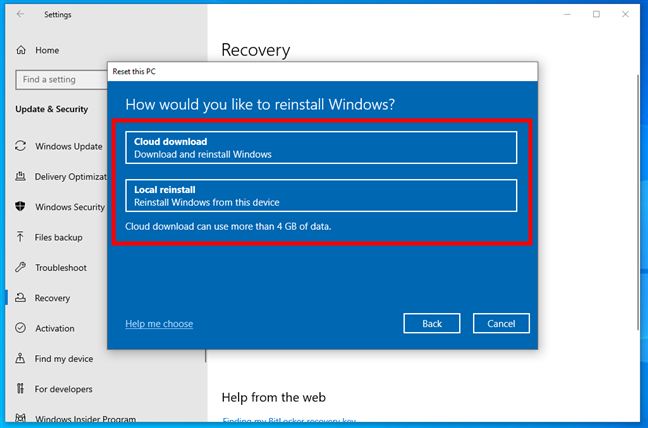The height and width of the screenshot is (428, 648).
Task: Click the Delivery Optimization icon
Action: [20, 176]
